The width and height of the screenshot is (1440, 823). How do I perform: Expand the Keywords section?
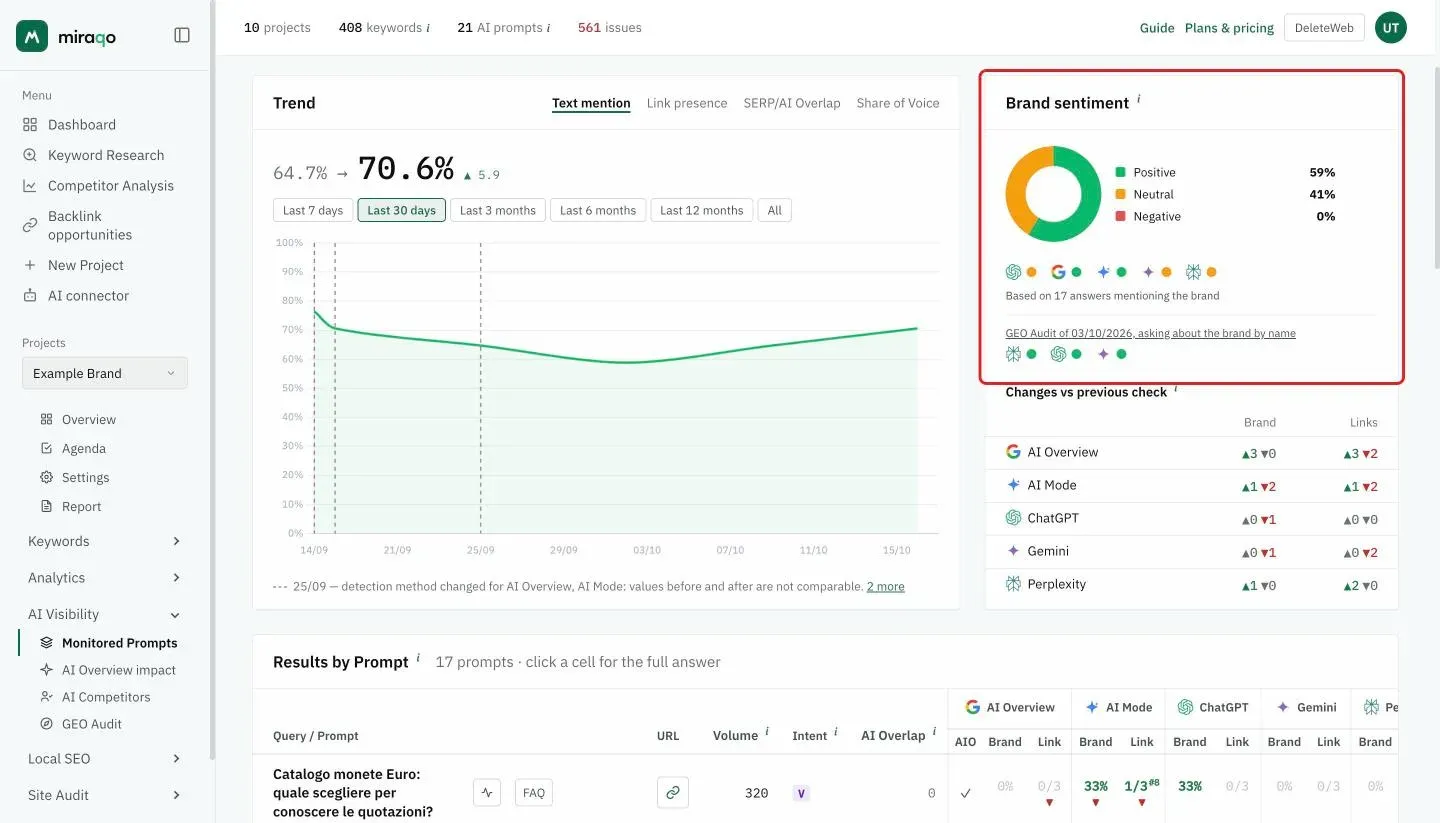point(105,541)
